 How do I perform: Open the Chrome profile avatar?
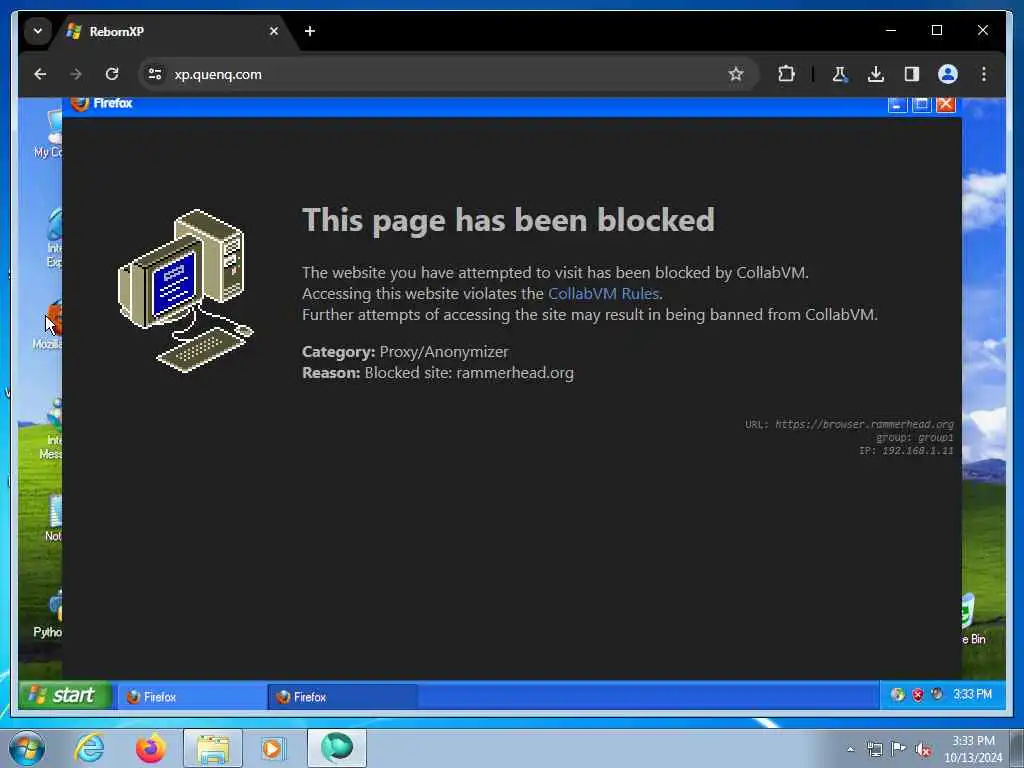pos(948,74)
